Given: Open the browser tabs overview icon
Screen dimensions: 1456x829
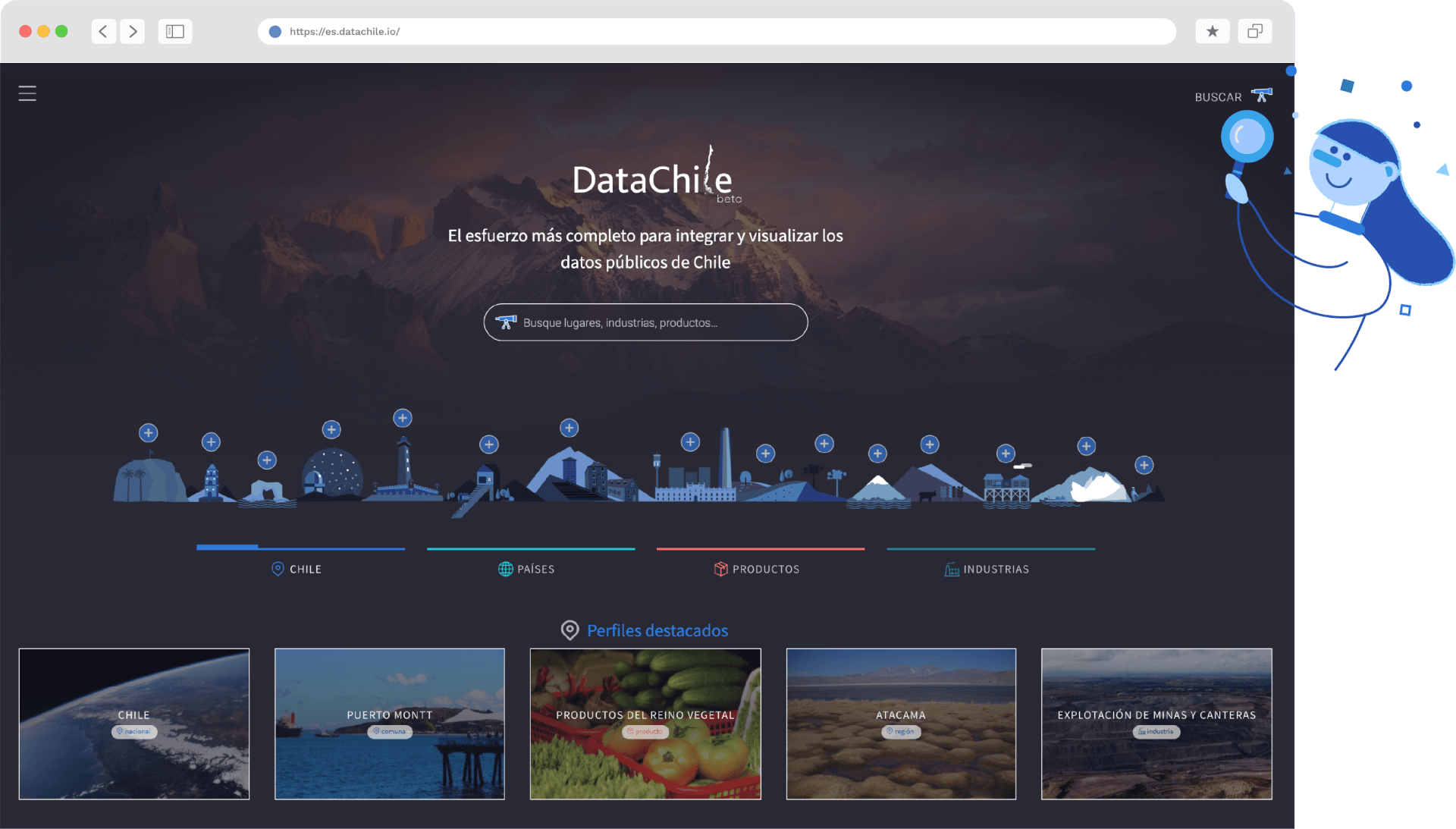Looking at the screenshot, I should click(1255, 31).
